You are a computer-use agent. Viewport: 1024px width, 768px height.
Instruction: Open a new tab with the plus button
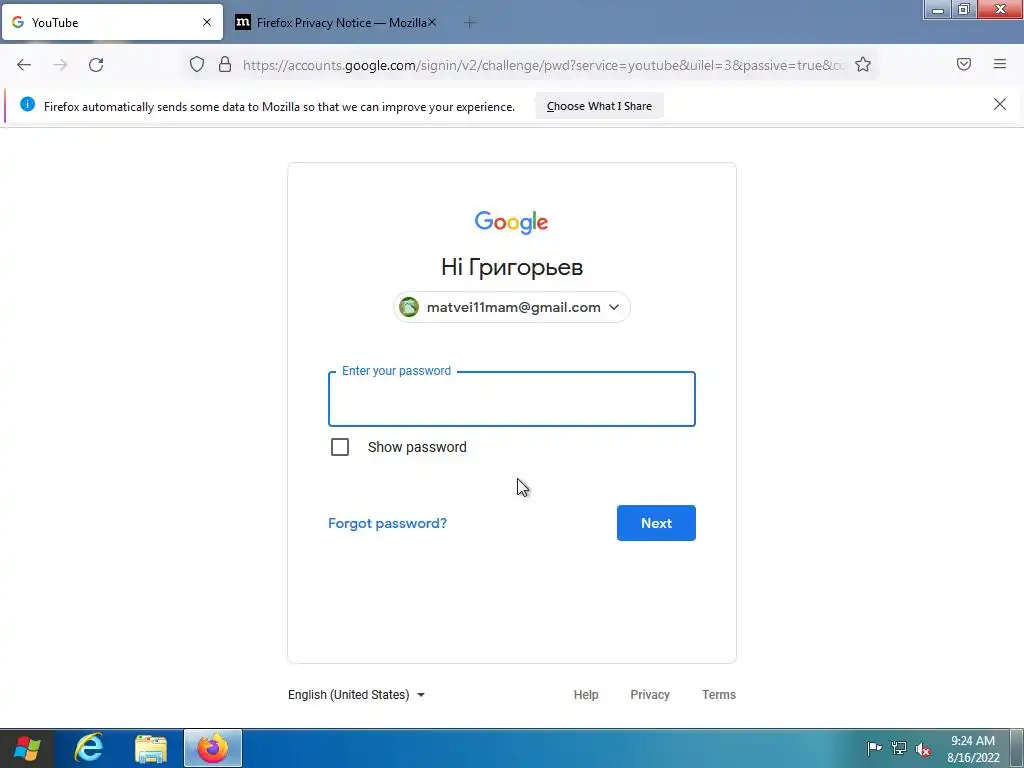[x=470, y=22]
